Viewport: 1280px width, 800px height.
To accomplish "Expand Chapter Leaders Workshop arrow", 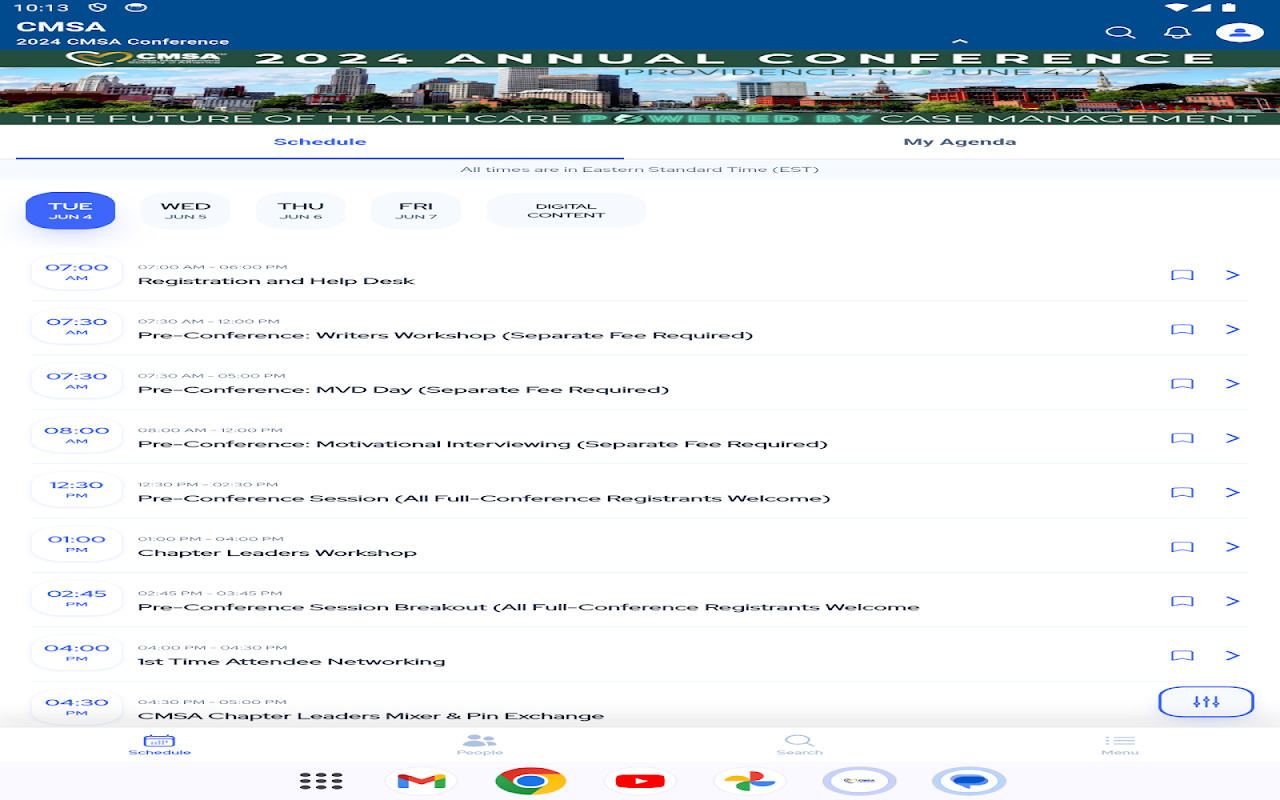I will (x=1232, y=547).
